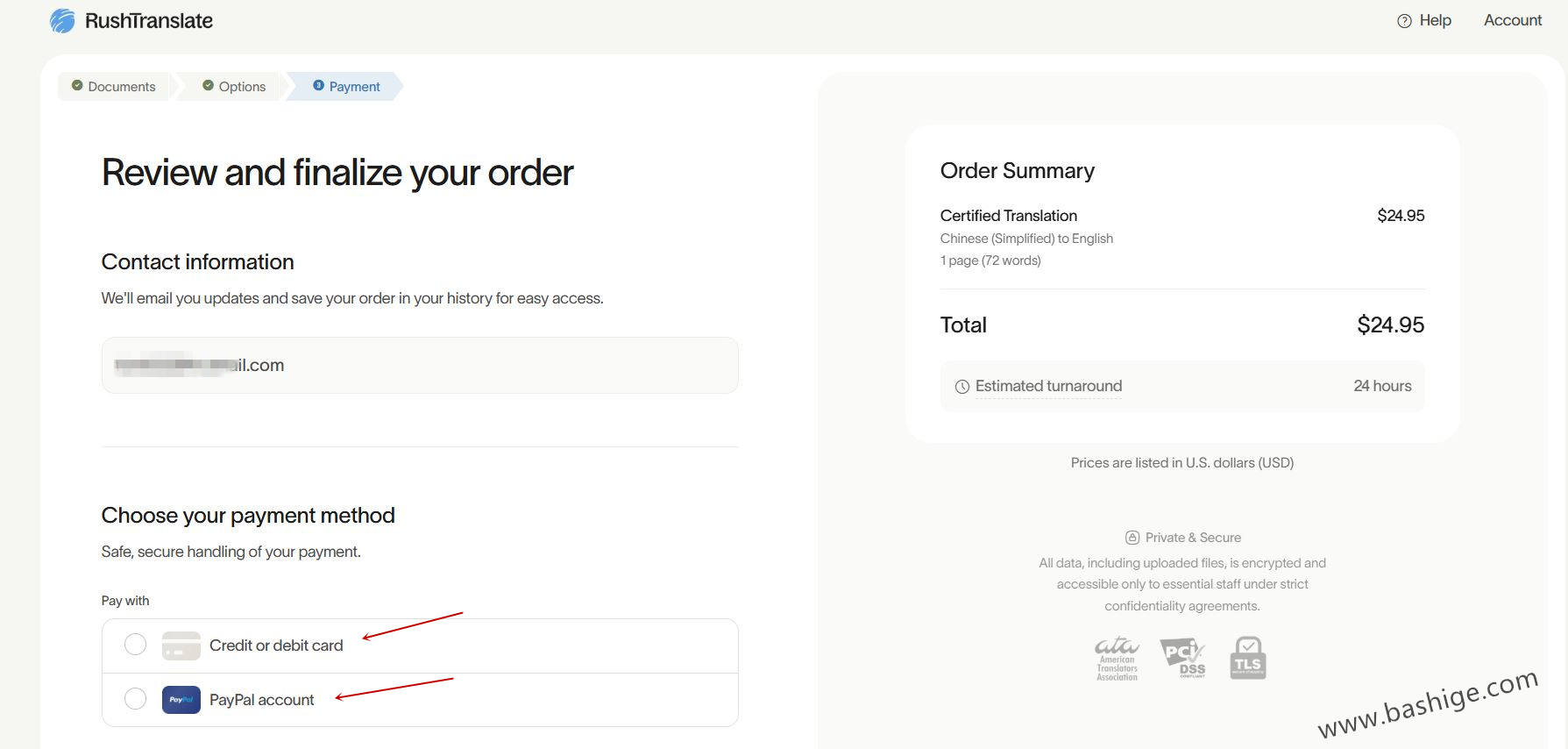Click the TLS security badge
This screenshot has width=1568, height=749.
click(1247, 658)
